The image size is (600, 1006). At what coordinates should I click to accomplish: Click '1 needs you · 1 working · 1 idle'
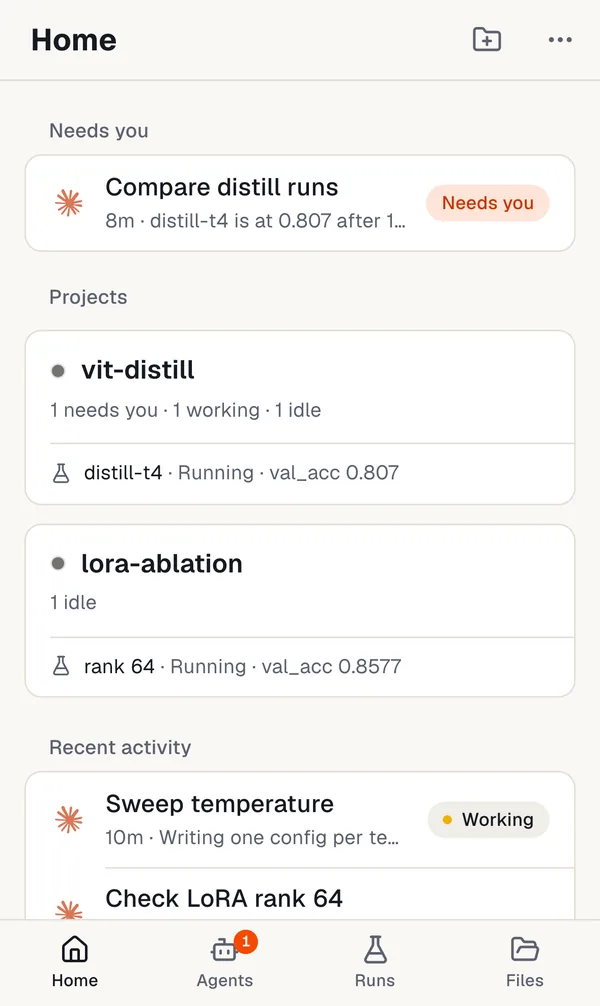185,410
